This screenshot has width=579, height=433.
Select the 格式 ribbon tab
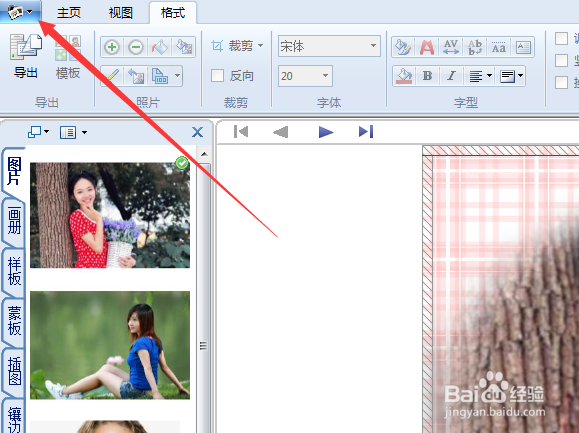tap(173, 13)
